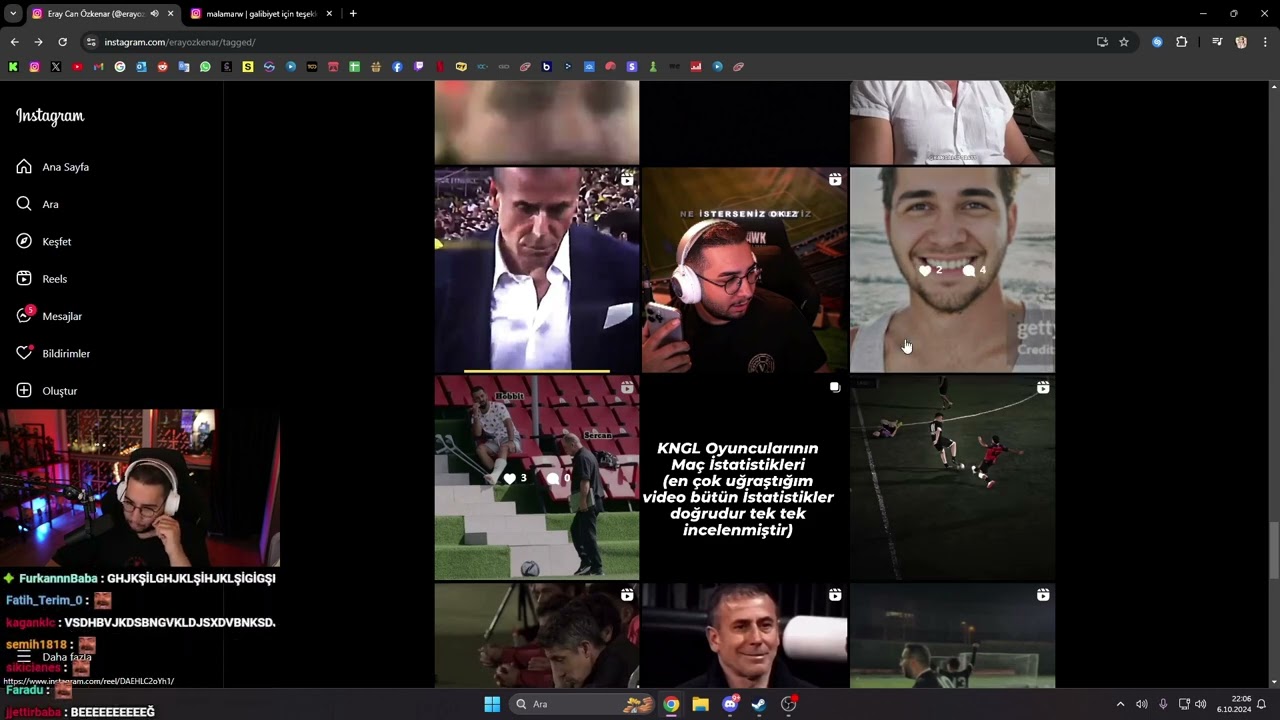Open the Kick bookmark

coord(13,67)
